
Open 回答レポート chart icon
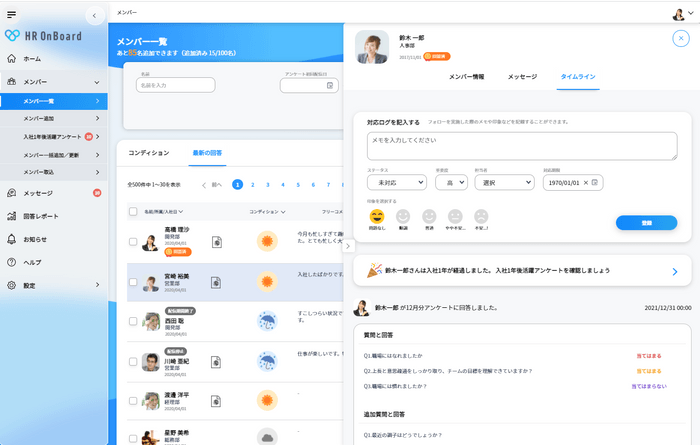[12, 216]
